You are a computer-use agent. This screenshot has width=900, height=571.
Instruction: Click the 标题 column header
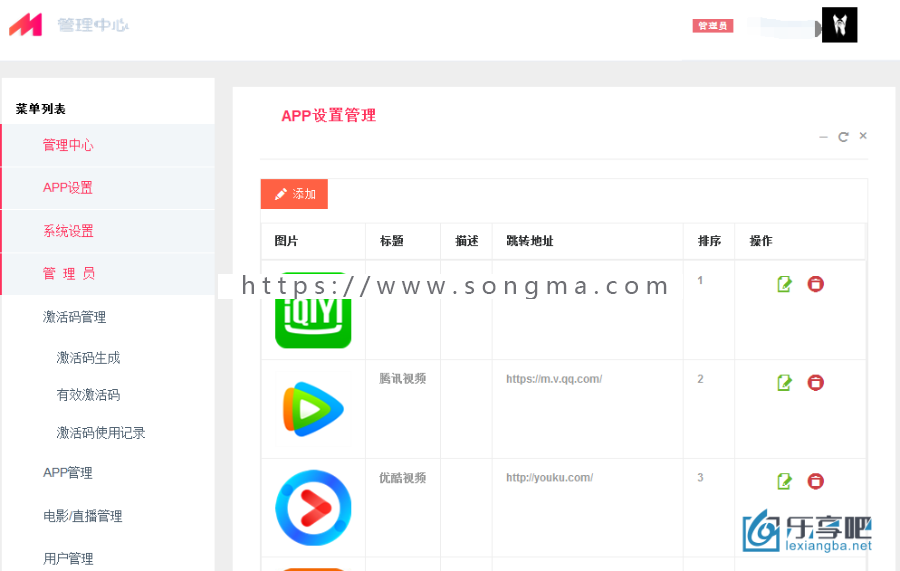pos(391,241)
